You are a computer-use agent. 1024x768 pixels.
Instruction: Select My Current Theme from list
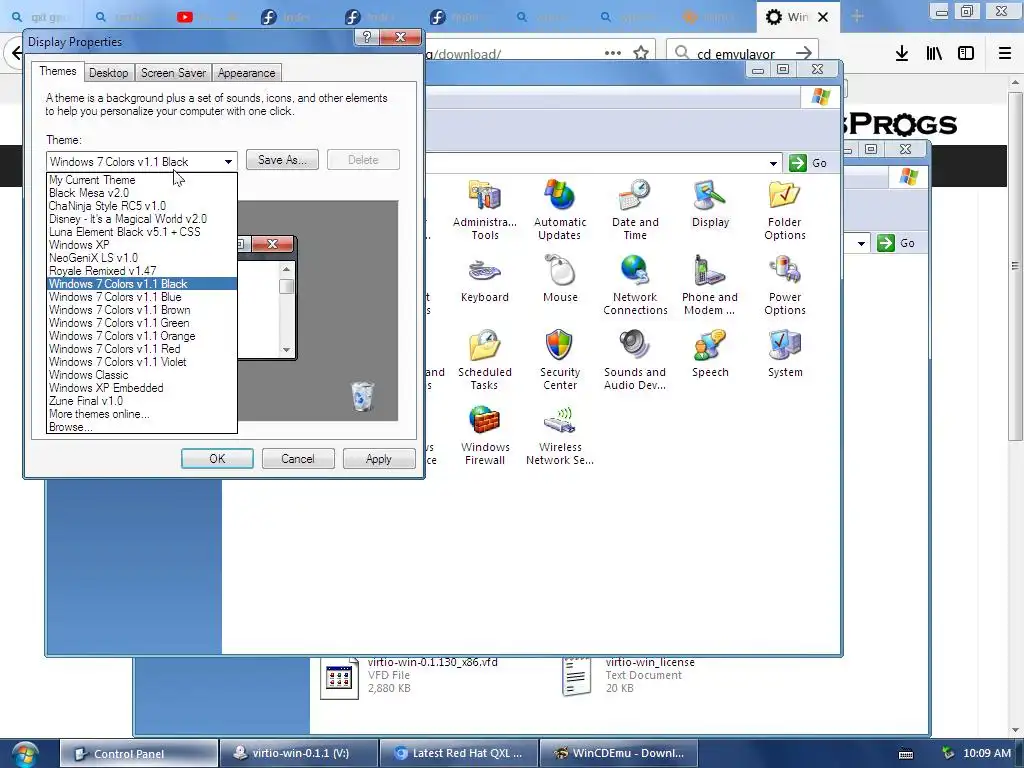142,180
